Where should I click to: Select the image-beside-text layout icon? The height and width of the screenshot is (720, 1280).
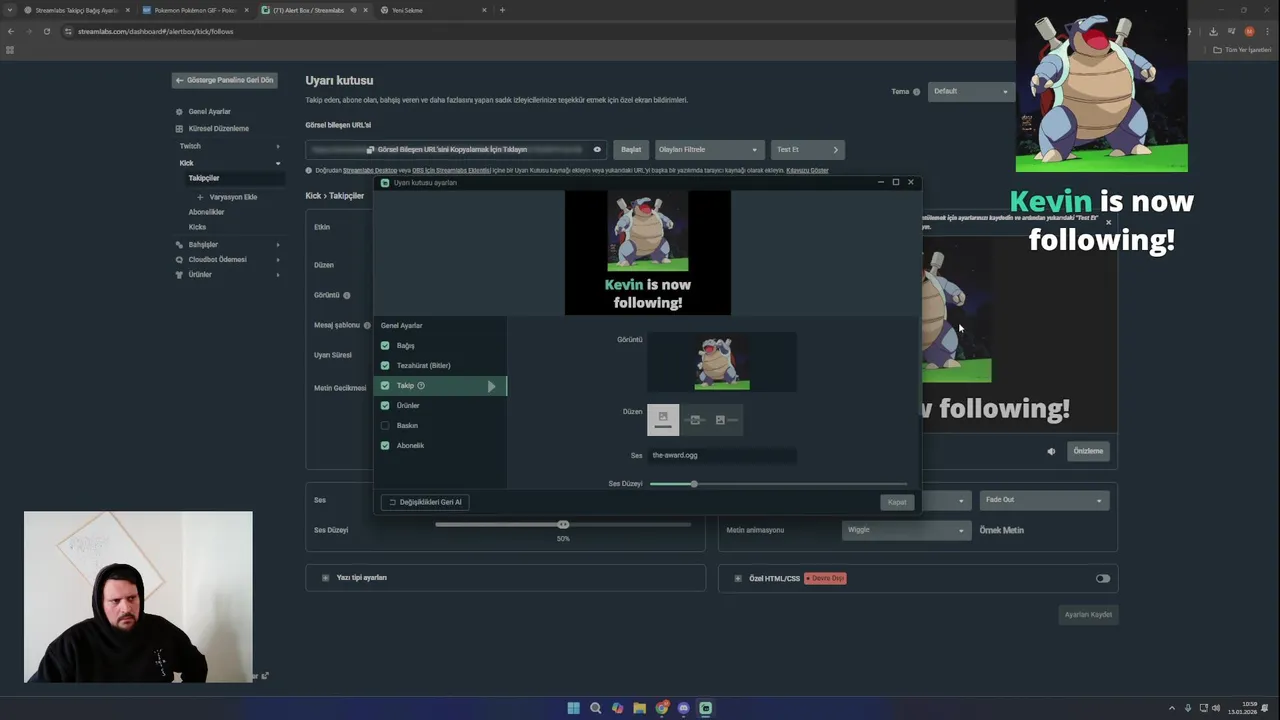click(x=727, y=420)
